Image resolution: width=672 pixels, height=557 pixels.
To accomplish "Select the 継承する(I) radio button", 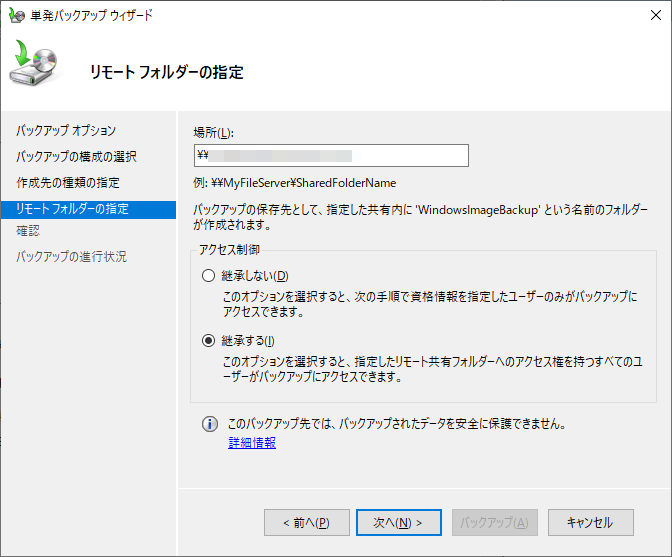I will pos(208,341).
